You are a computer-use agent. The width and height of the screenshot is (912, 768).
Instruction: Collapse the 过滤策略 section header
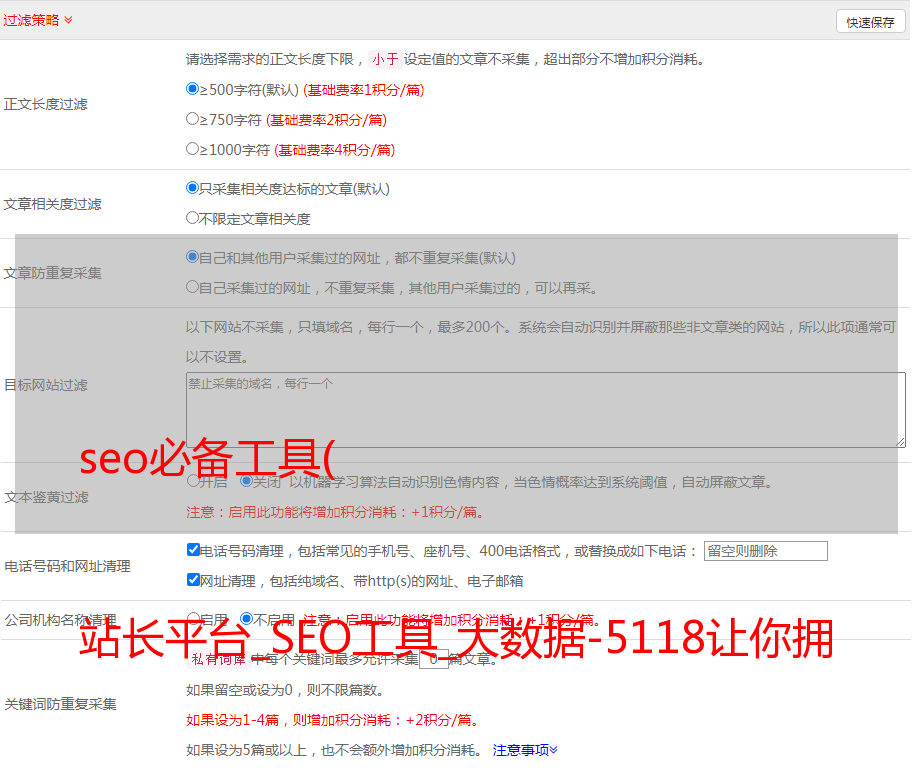(x=38, y=20)
